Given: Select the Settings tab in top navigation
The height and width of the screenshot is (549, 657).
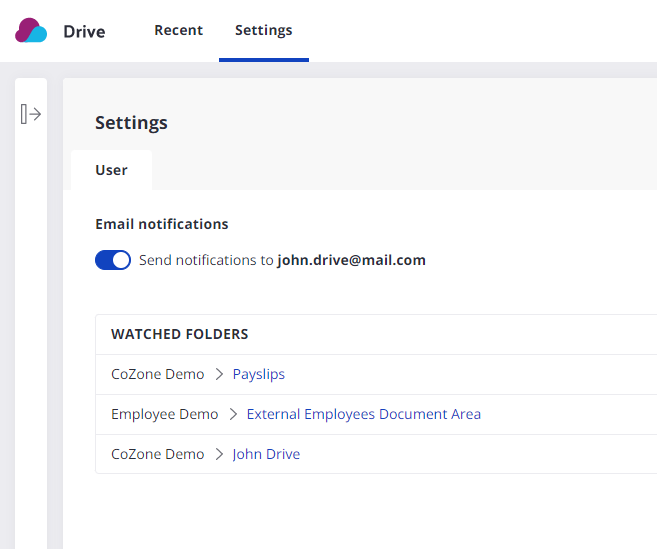Looking at the screenshot, I should pos(264,30).
